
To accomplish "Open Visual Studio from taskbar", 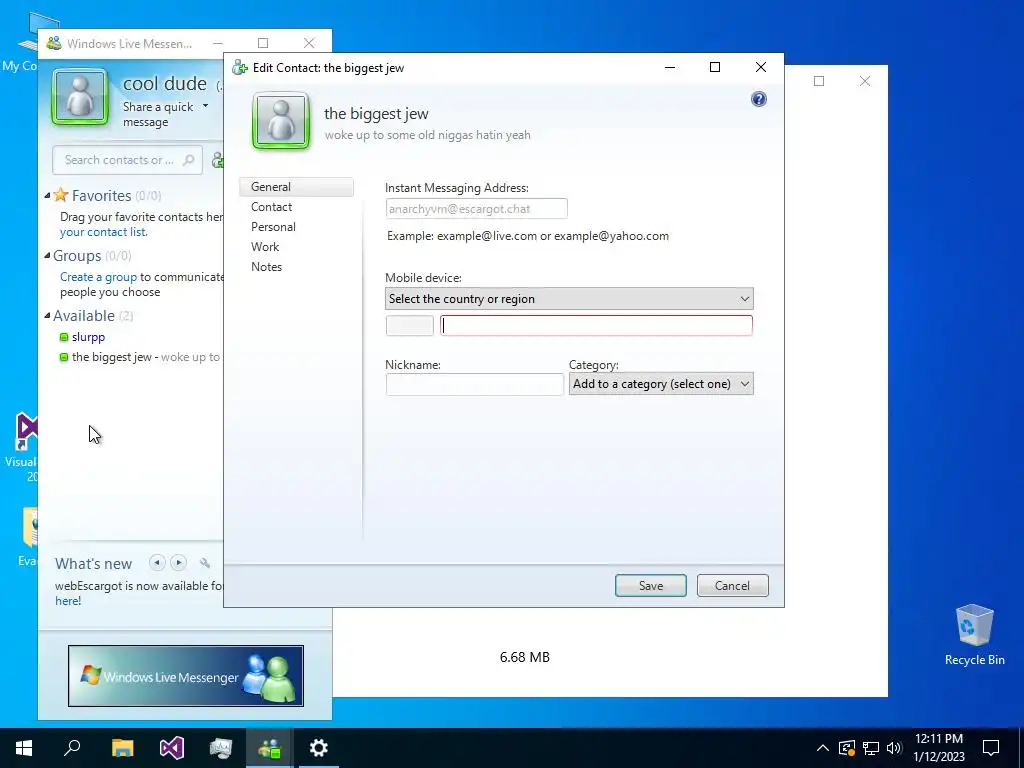I will click(172, 748).
